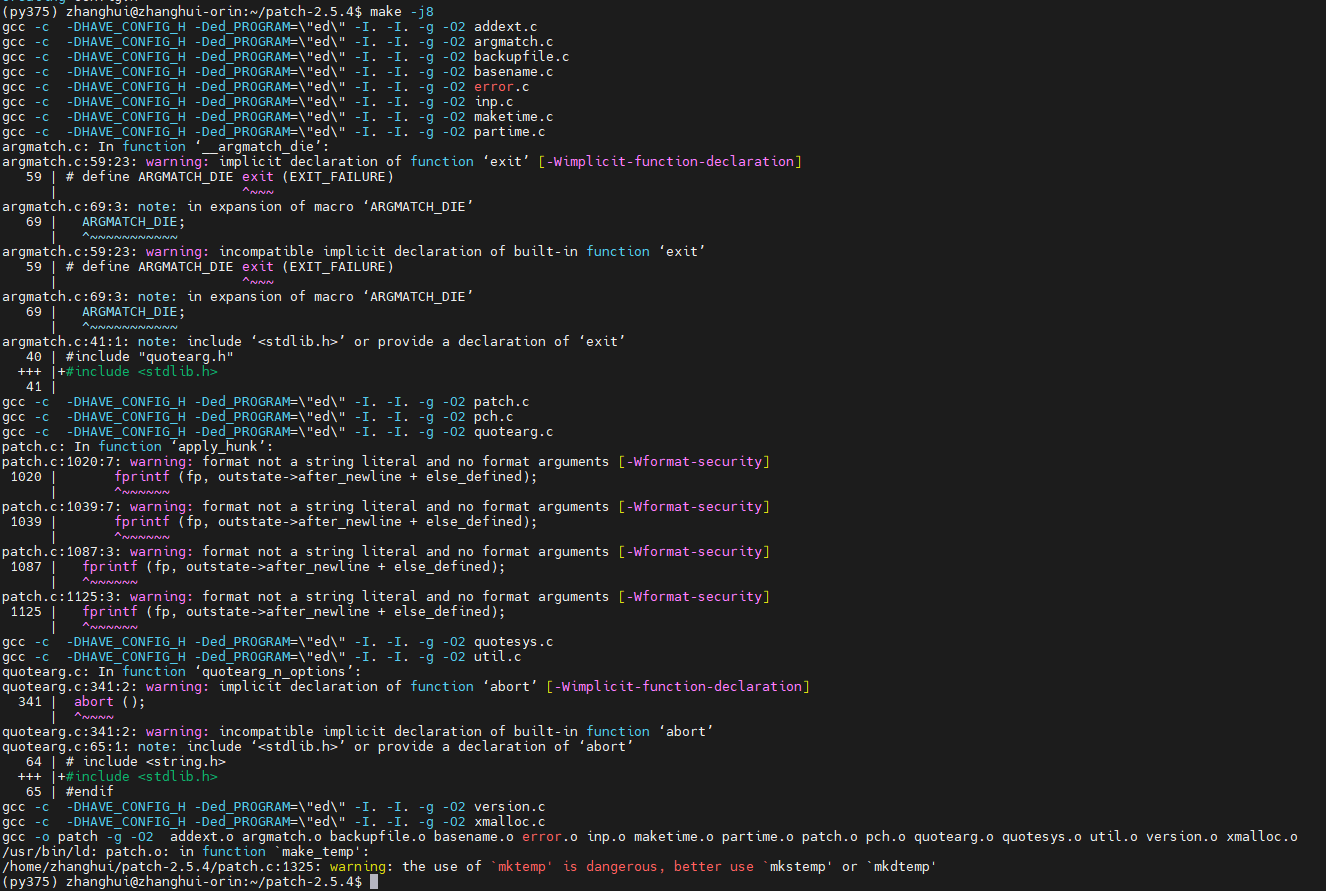
Task: Click addext.o in the link command
Action: 202,836
